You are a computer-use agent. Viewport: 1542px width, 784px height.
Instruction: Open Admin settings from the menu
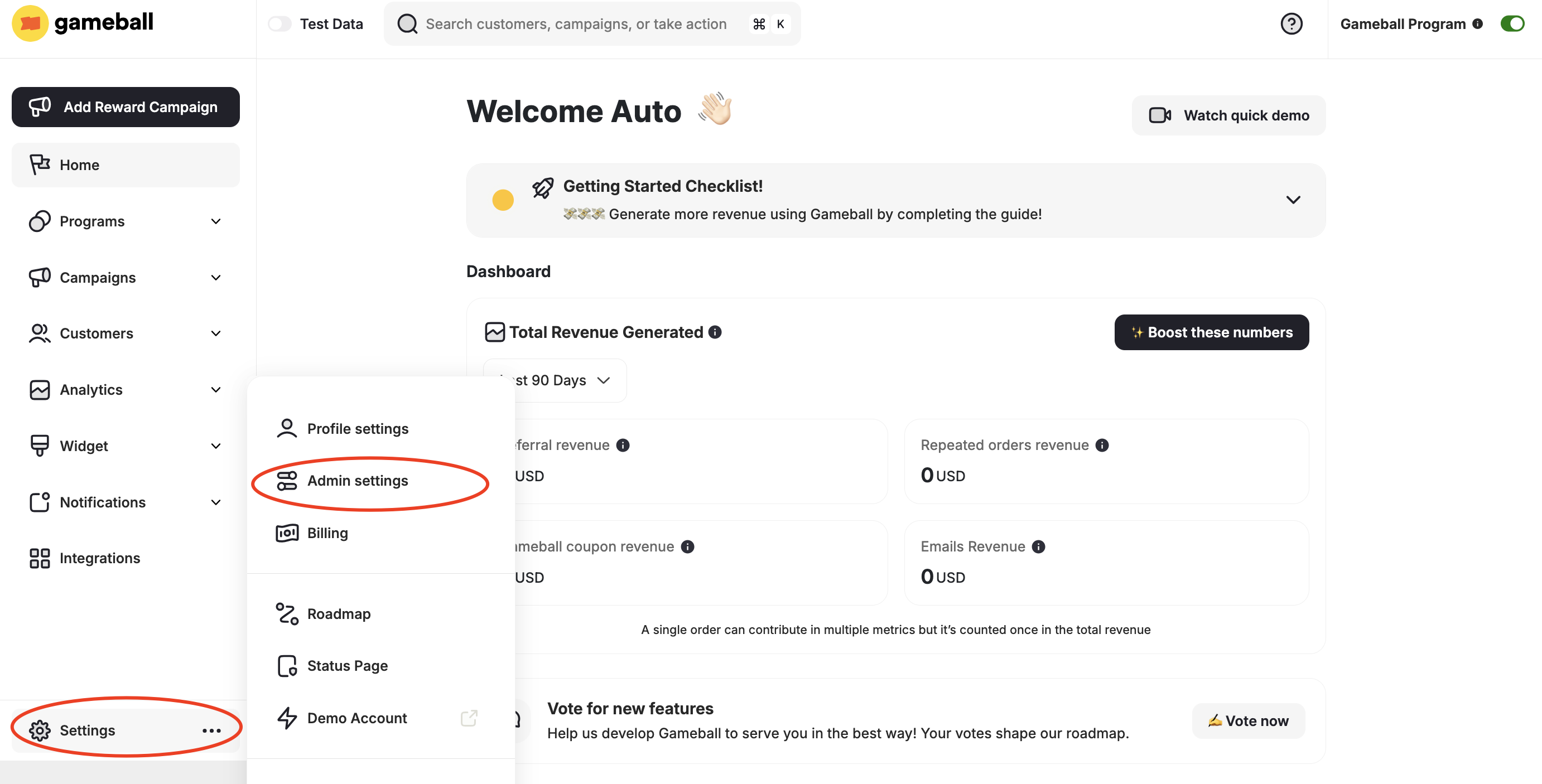pyautogui.click(x=358, y=481)
